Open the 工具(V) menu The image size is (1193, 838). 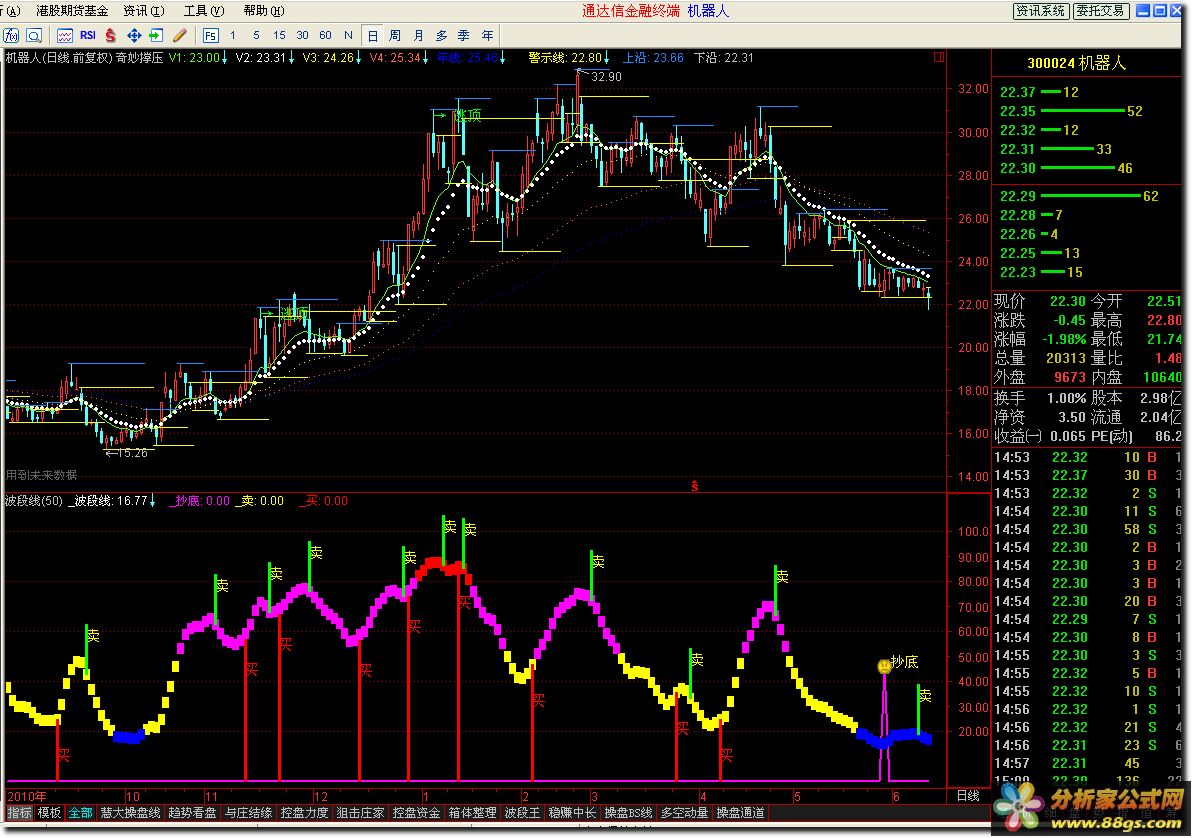[x=204, y=11]
